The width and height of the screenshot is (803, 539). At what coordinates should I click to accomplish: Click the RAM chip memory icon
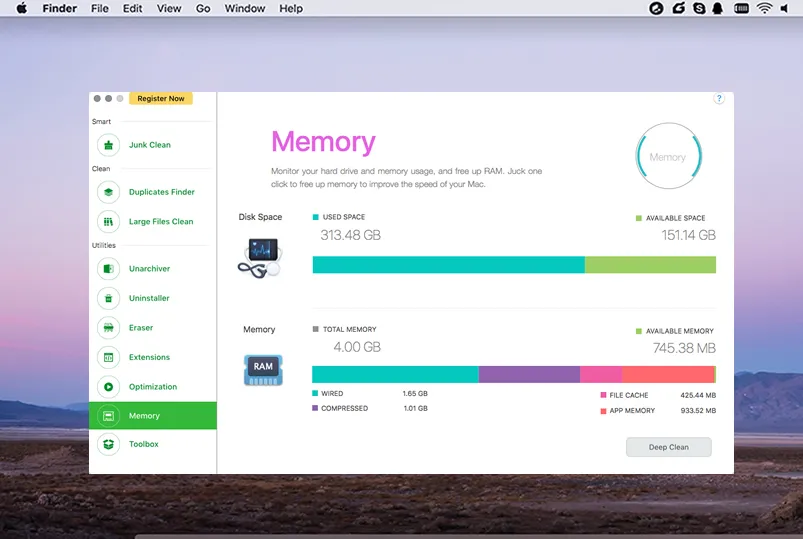[x=262, y=368]
